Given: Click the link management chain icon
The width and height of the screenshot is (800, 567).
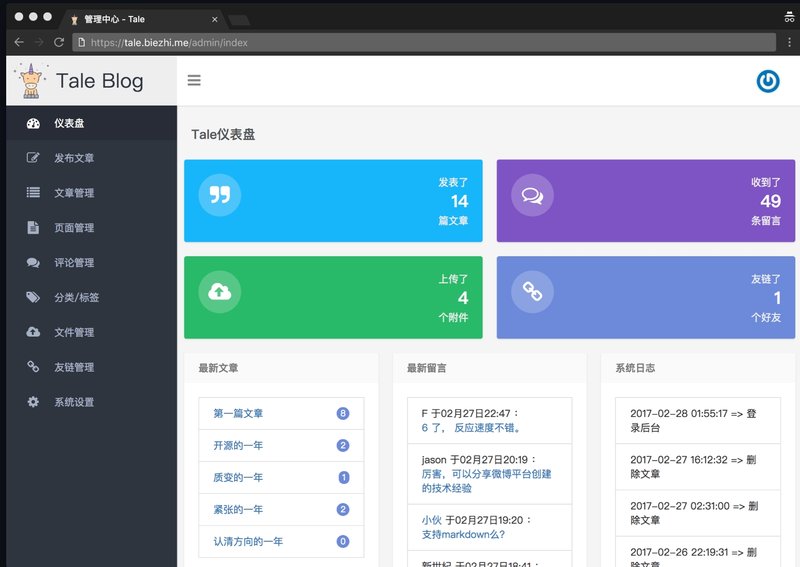Looking at the screenshot, I should pyautogui.click(x=33, y=366).
